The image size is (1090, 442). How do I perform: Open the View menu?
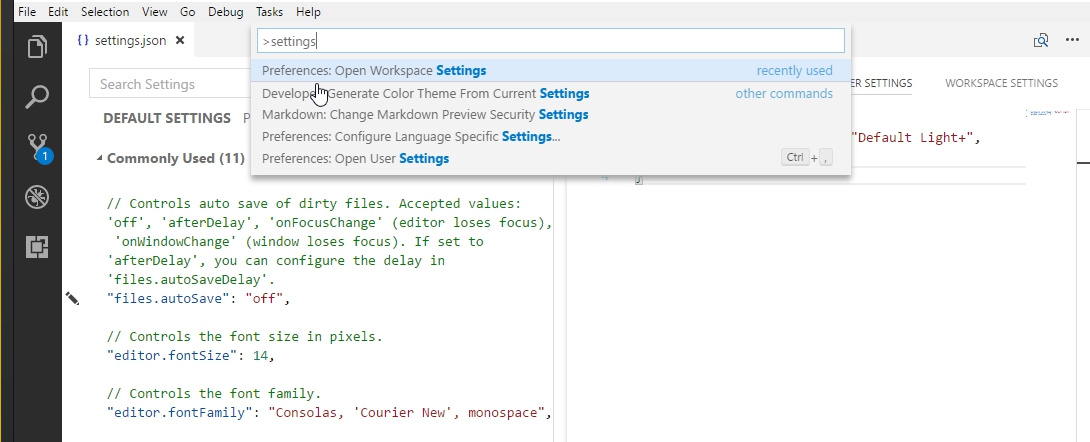tap(154, 12)
